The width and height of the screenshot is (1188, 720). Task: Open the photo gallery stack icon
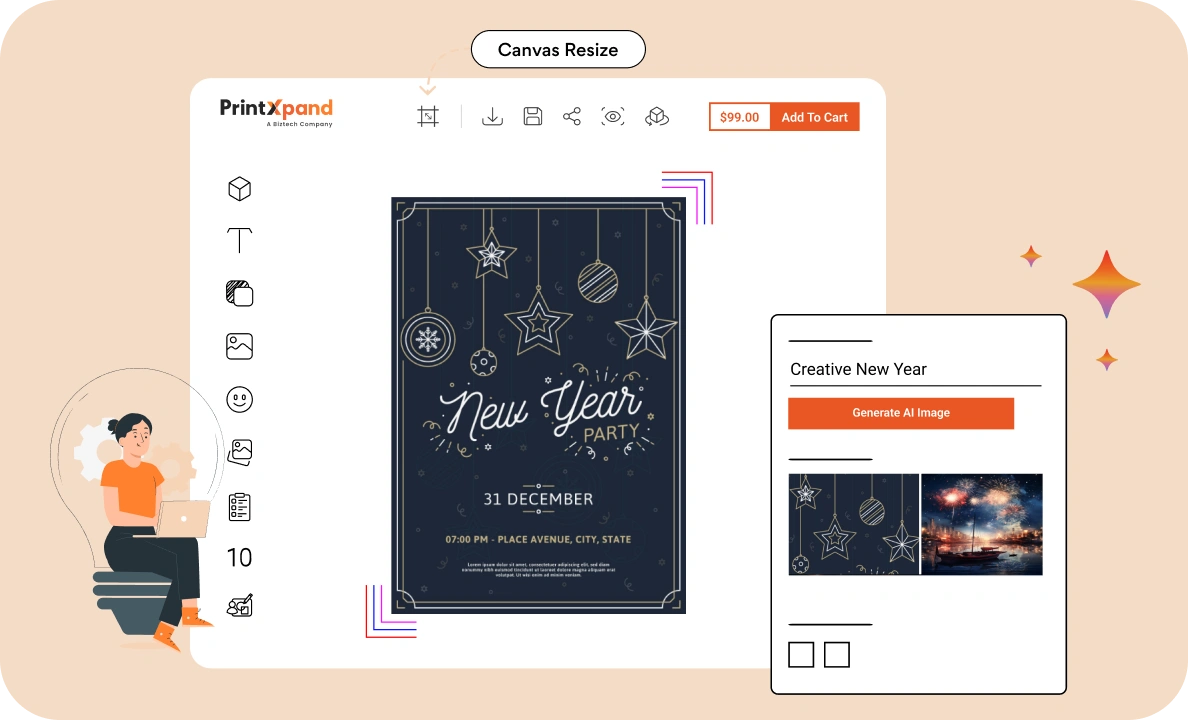(x=239, y=452)
